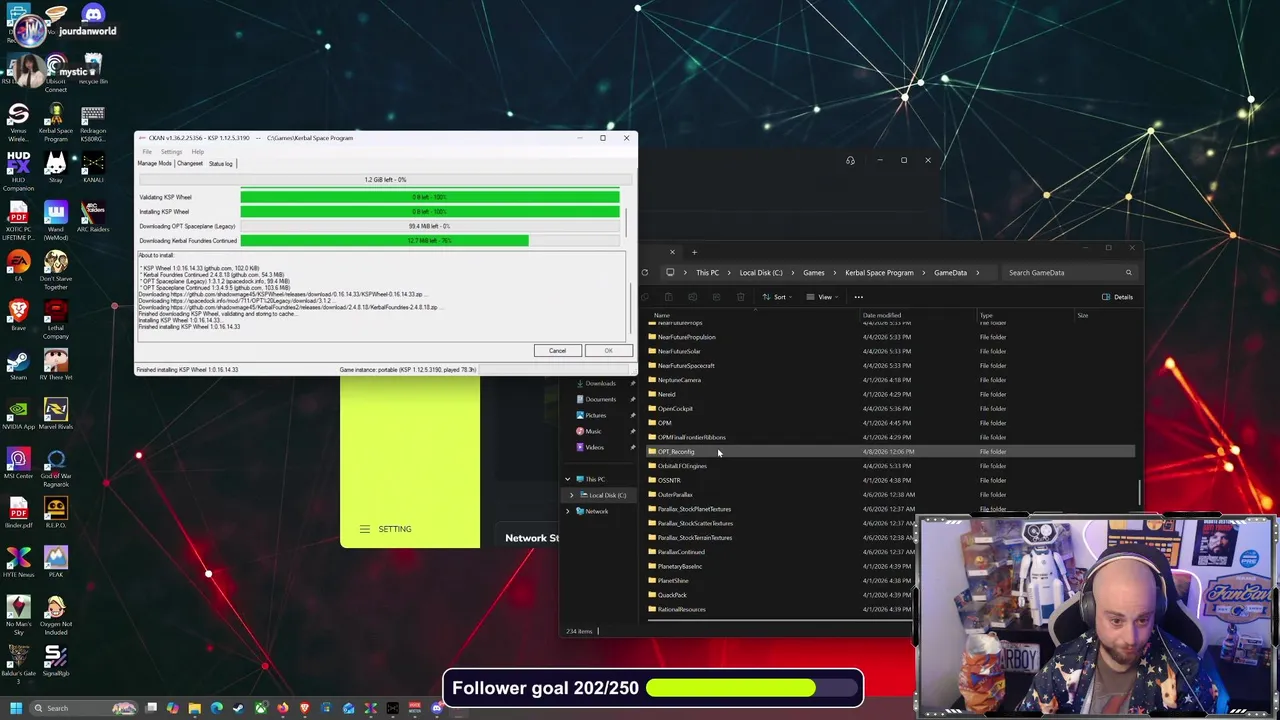The height and width of the screenshot is (720, 1280).
Task: Open the NVIDIA App desktop icon
Action: (x=18, y=414)
